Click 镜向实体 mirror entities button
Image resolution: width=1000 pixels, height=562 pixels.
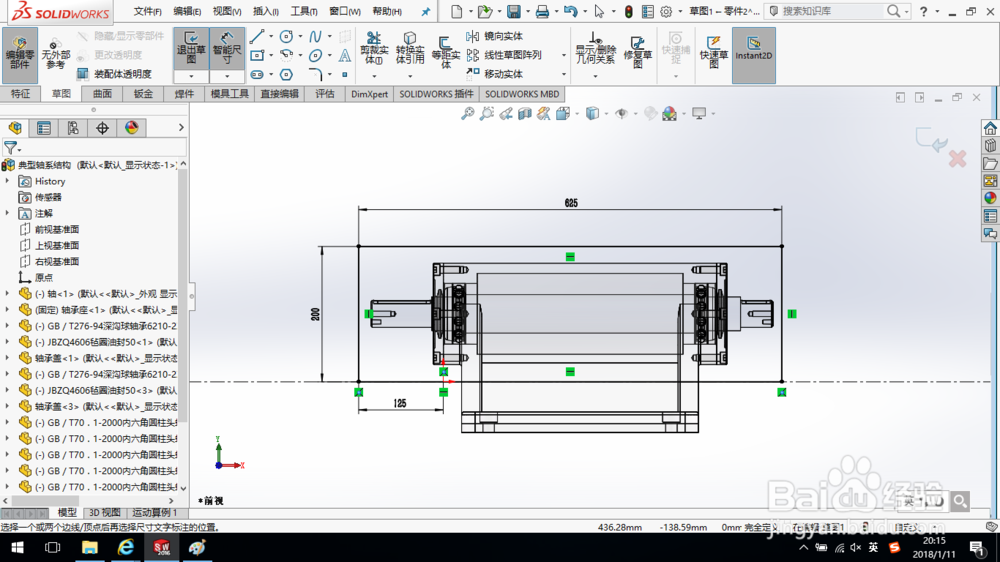[495, 36]
